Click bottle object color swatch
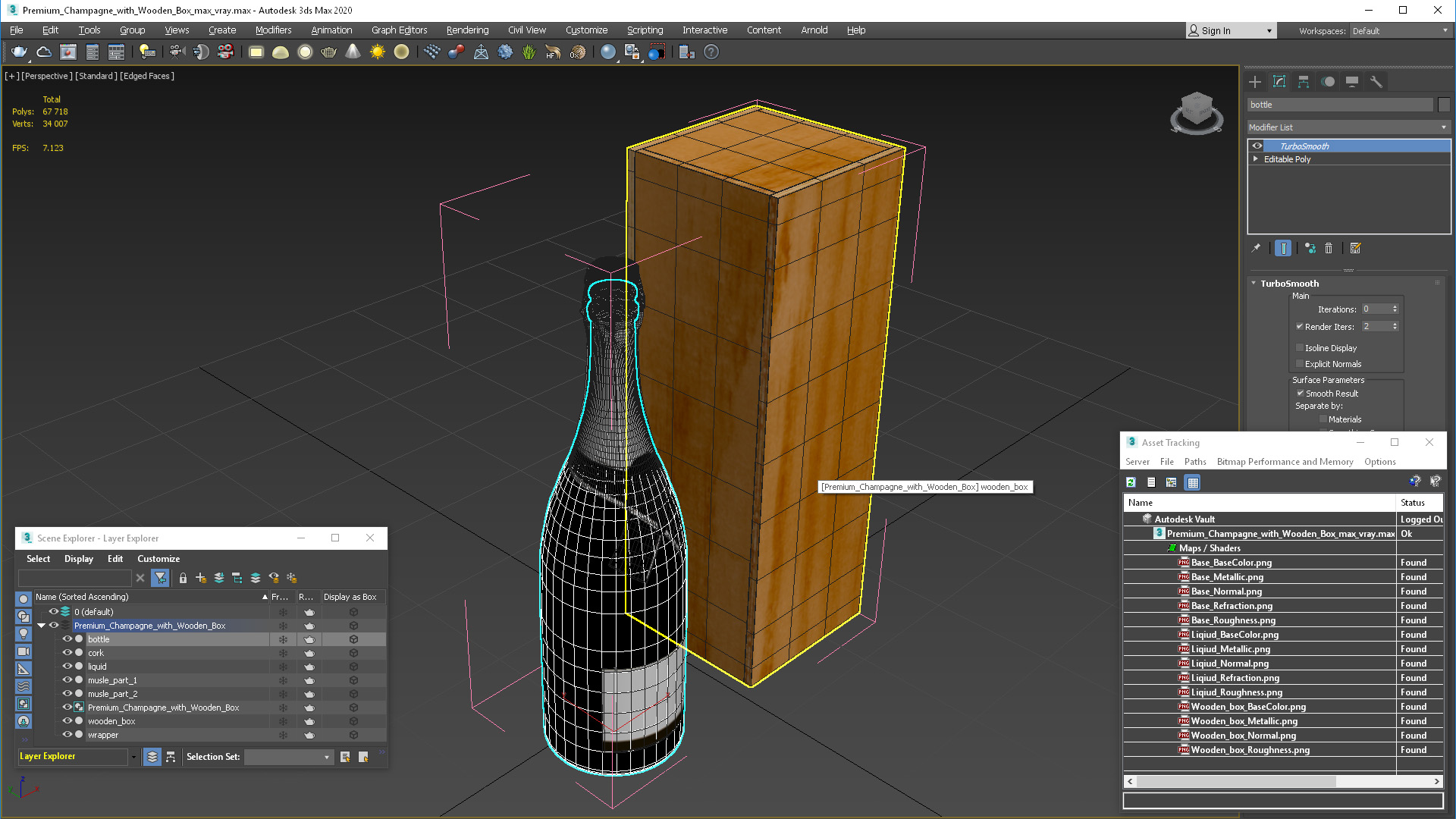The width and height of the screenshot is (1456, 819). point(1444,105)
